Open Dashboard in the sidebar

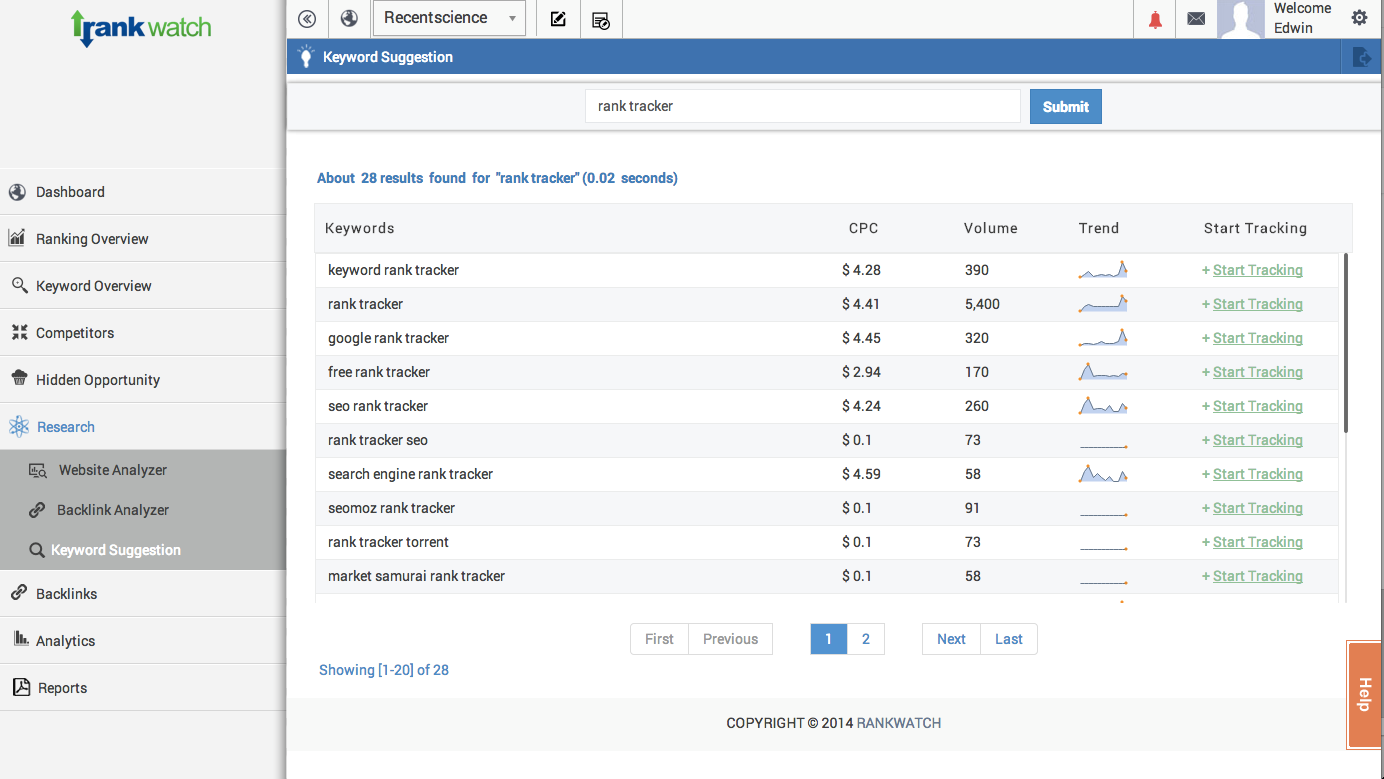coord(143,192)
